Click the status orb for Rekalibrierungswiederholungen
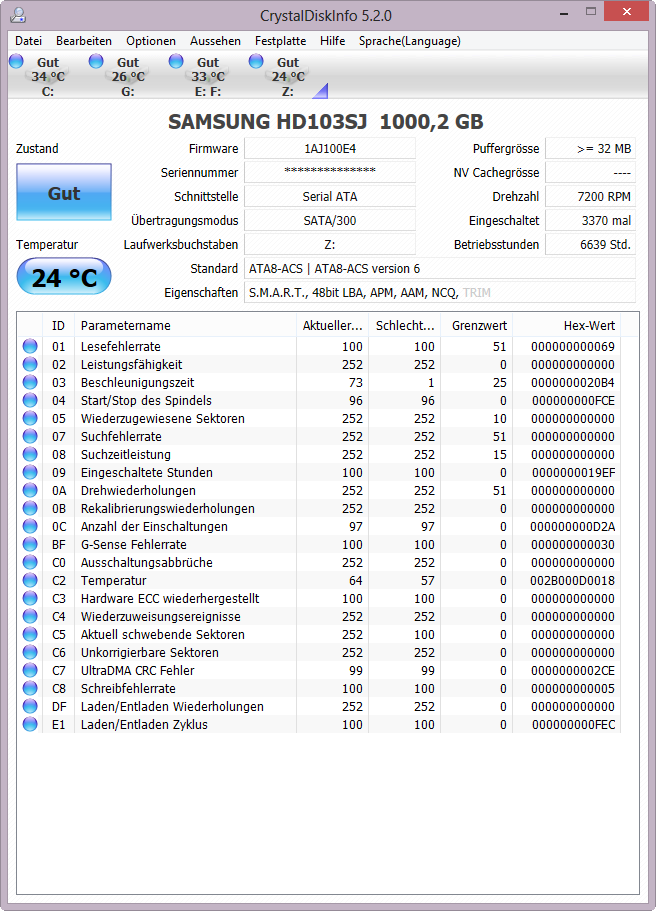The width and height of the screenshot is (656, 911). click(30, 508)
